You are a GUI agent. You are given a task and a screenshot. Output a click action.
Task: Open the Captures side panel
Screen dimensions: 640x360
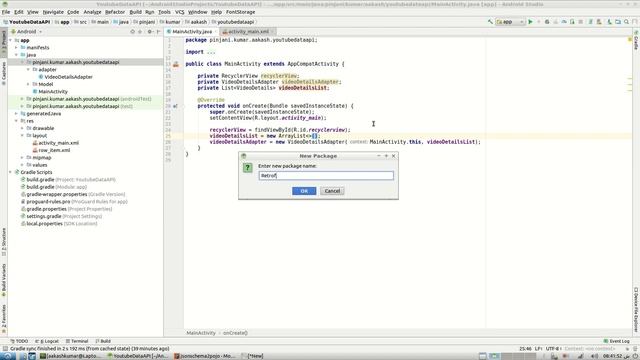(4, 73)
